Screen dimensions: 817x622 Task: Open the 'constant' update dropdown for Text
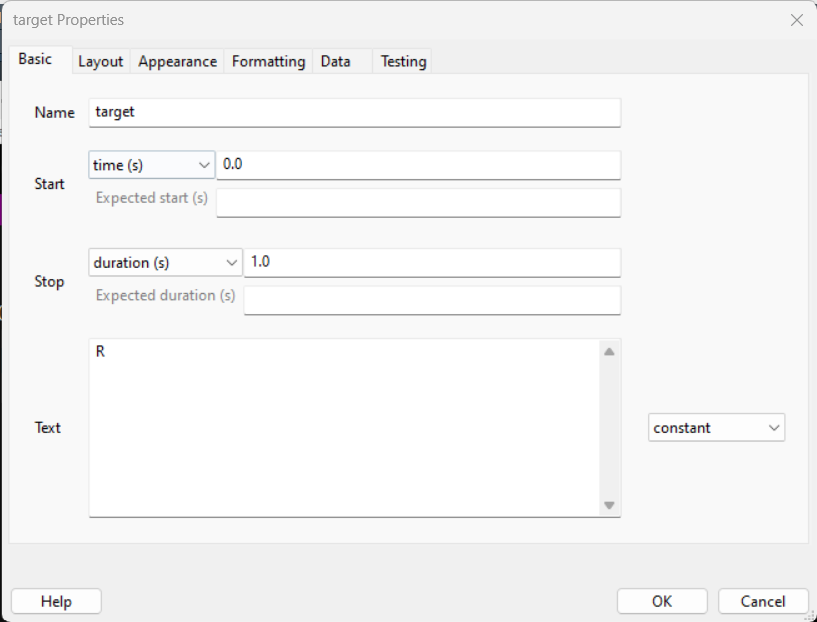coord(716,428)
